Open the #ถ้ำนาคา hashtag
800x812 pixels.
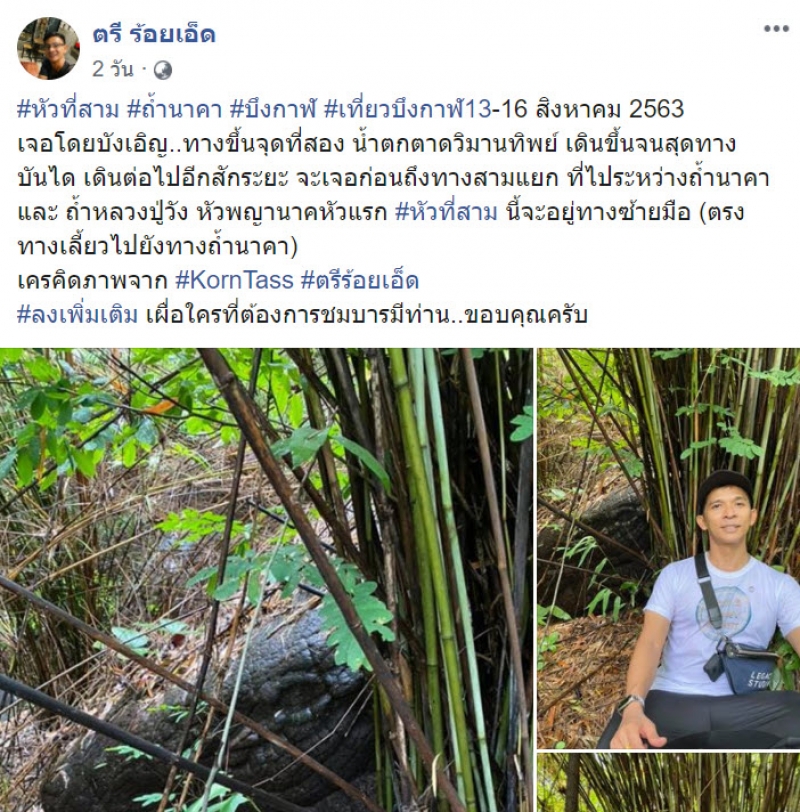click(174, 109)
